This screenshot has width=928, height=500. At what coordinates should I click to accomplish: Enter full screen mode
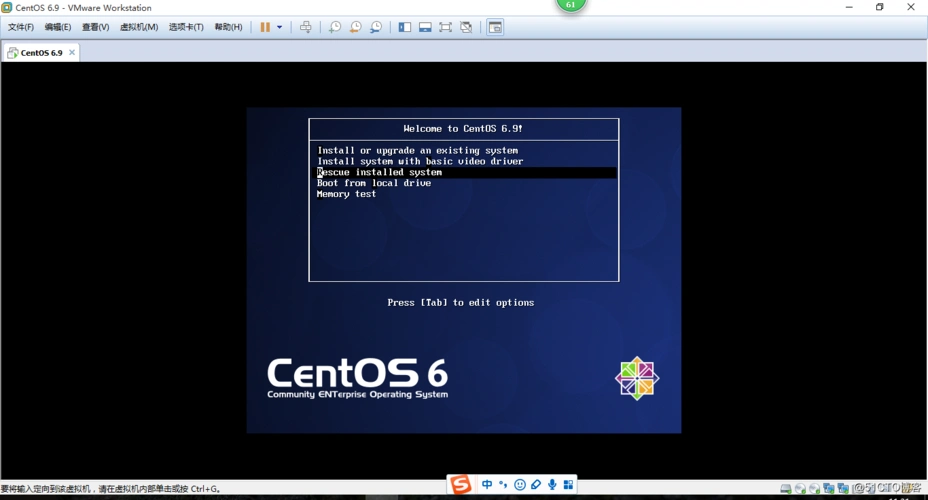pos(445,27)
